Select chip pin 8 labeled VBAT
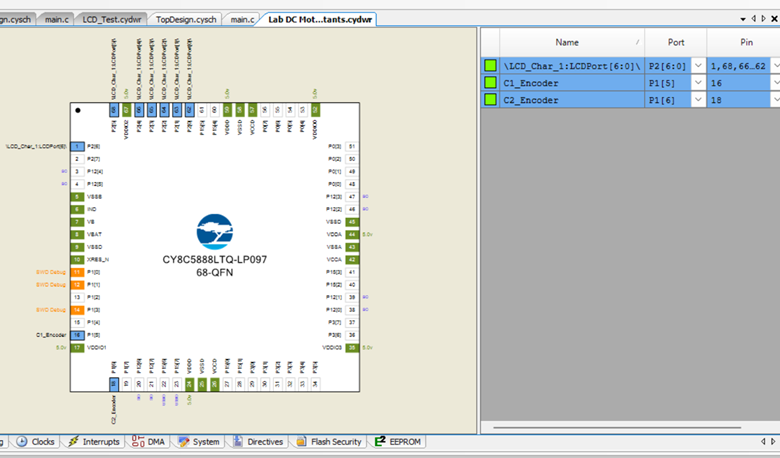This screenshot has height=458, width=780. (x=77, y=234)
